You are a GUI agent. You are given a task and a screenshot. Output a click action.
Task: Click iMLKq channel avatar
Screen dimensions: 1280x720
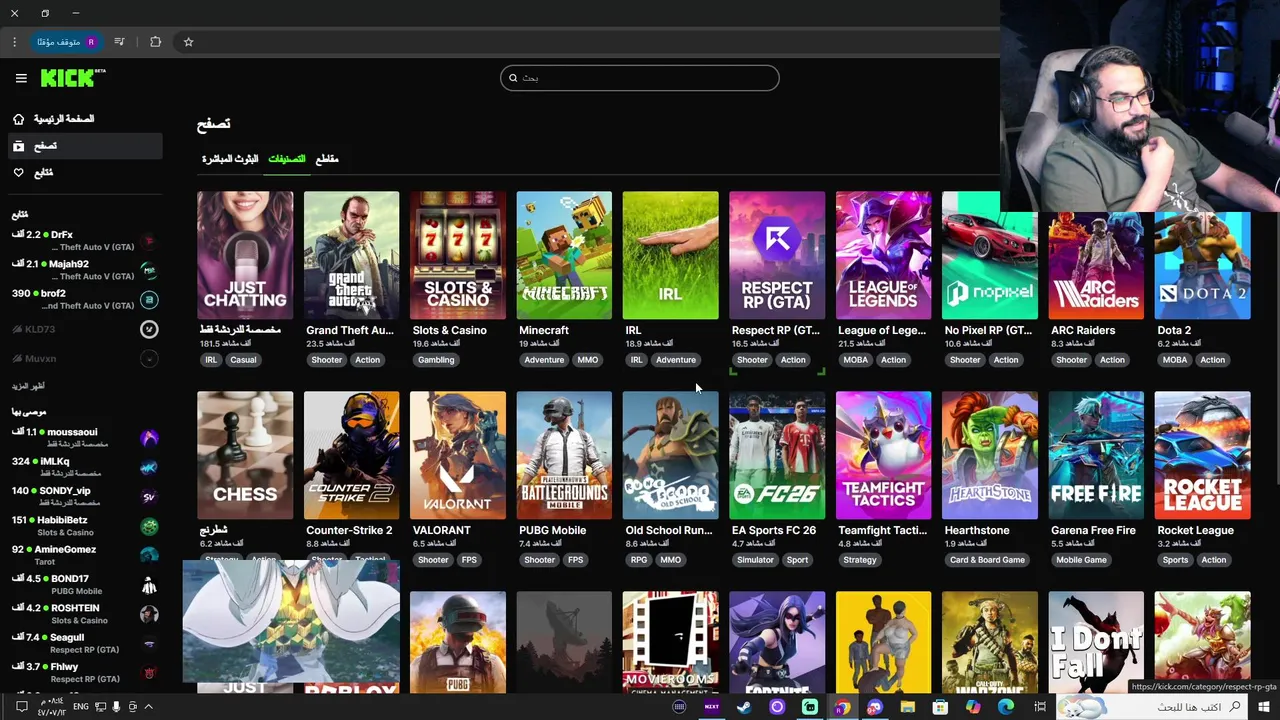pos(149,467)
